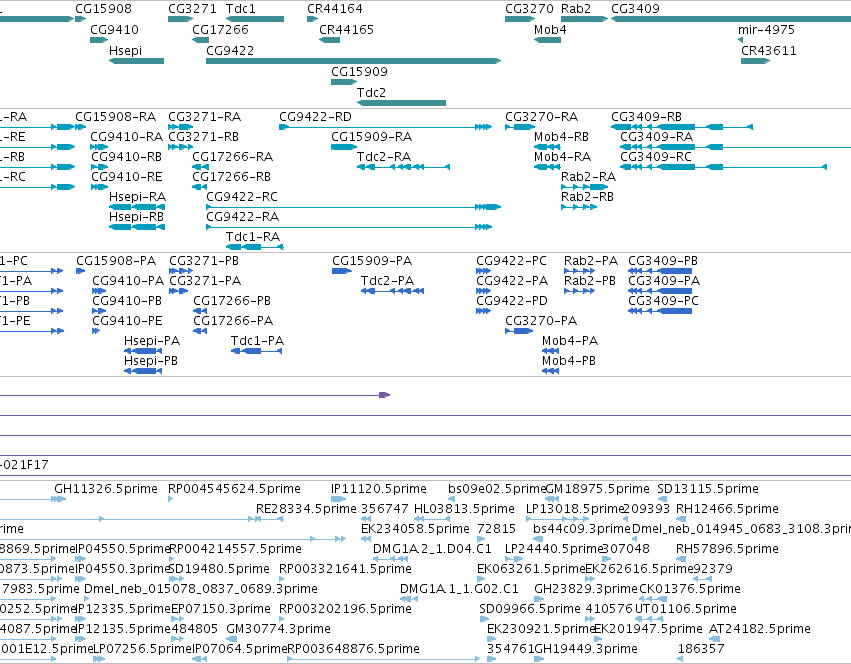Screen dimensions: 851x664
Task: Click the DMG1A.2_1.D04.C1 label
Action: point(432,549)
